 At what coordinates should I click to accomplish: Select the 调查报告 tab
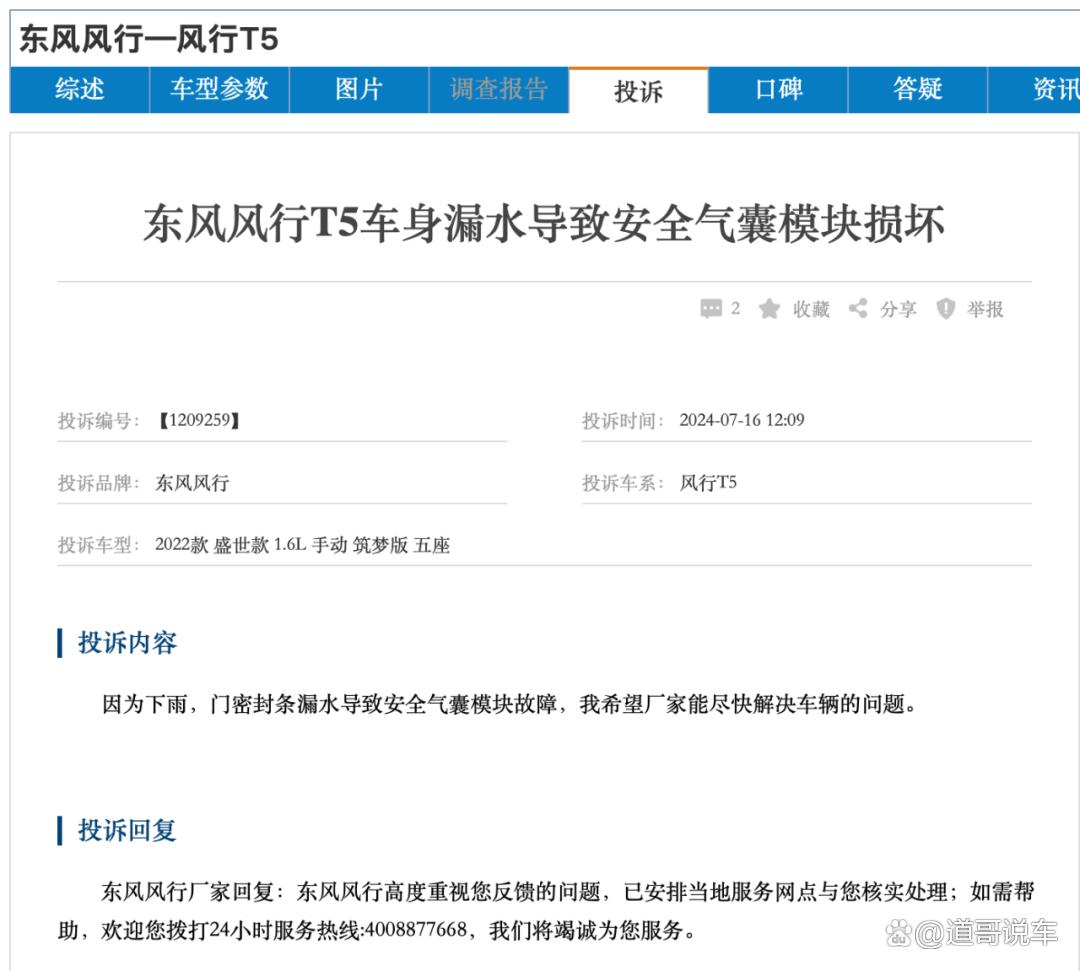[499, 90]
